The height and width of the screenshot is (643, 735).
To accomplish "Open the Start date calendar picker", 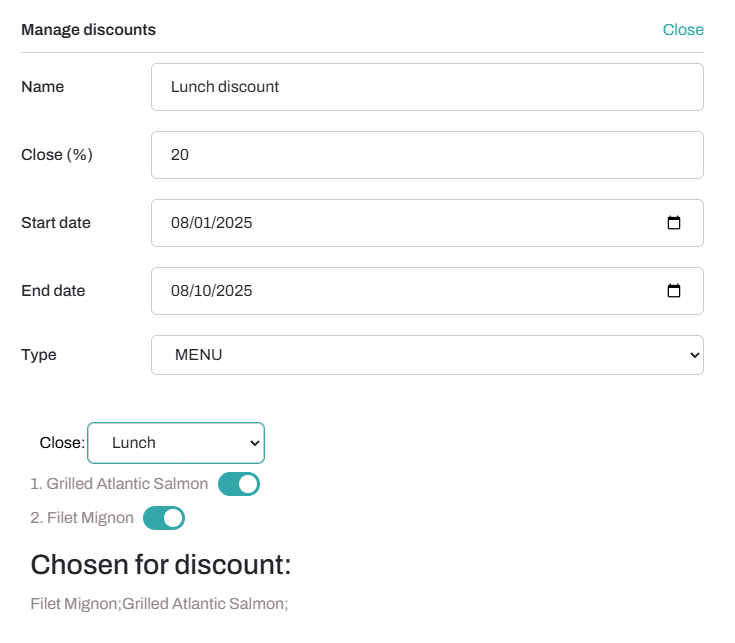I will coord(674,223).
